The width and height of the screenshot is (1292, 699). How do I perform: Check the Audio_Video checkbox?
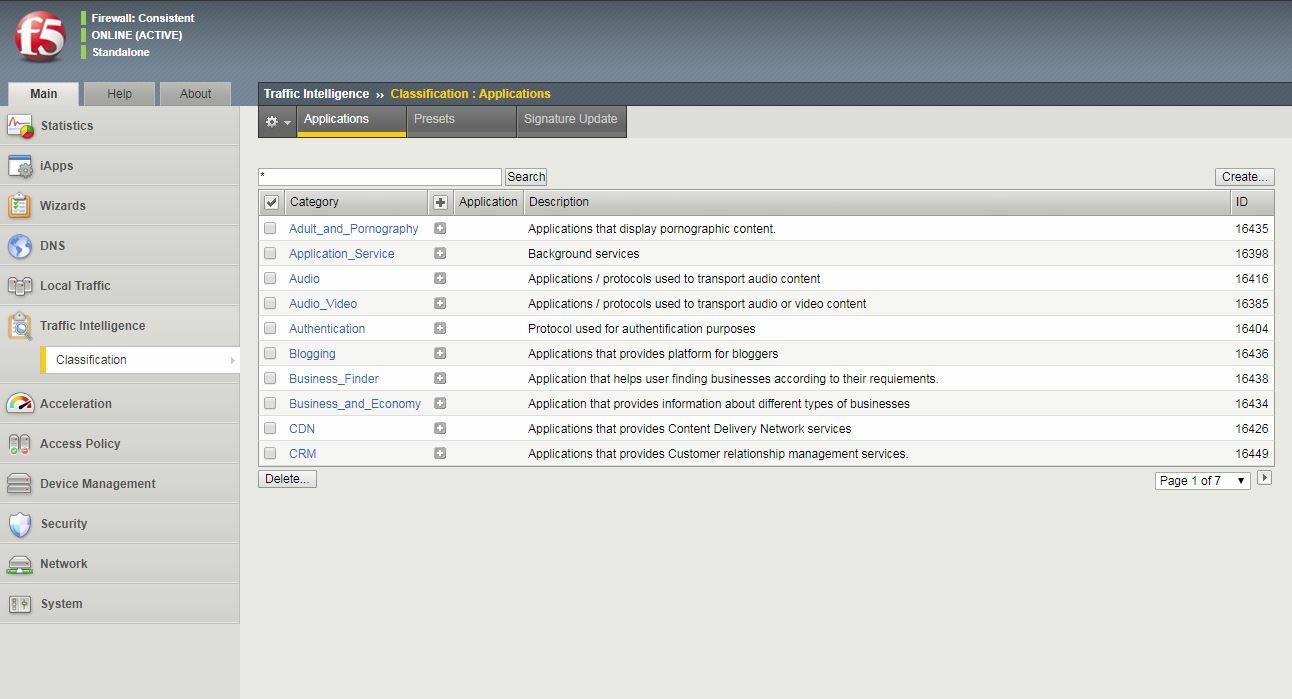[270, 303]
